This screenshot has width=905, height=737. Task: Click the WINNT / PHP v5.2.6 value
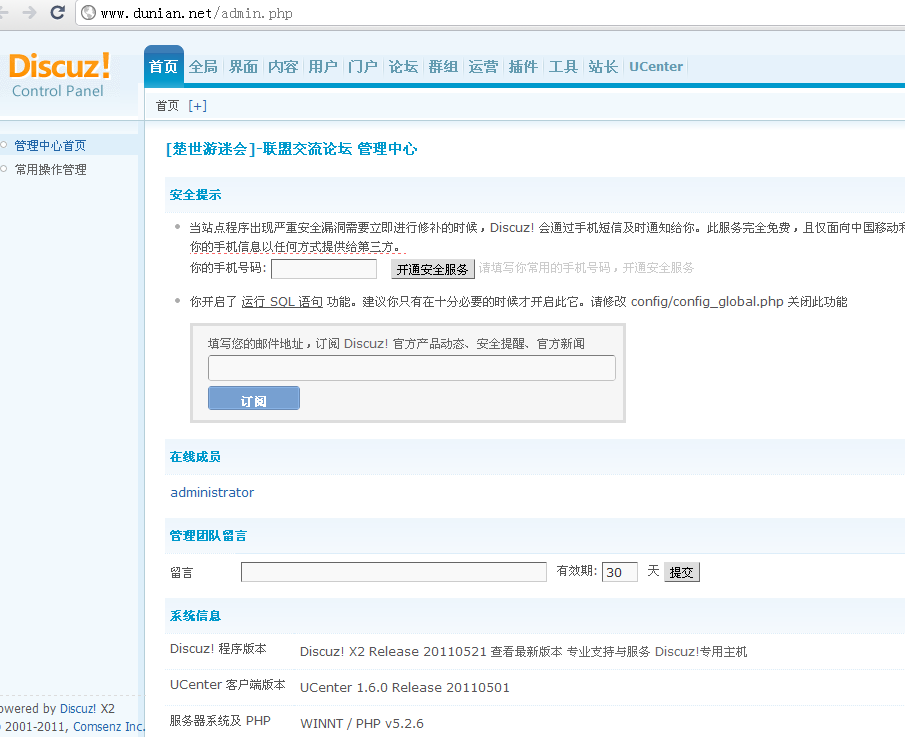point(362,724)
